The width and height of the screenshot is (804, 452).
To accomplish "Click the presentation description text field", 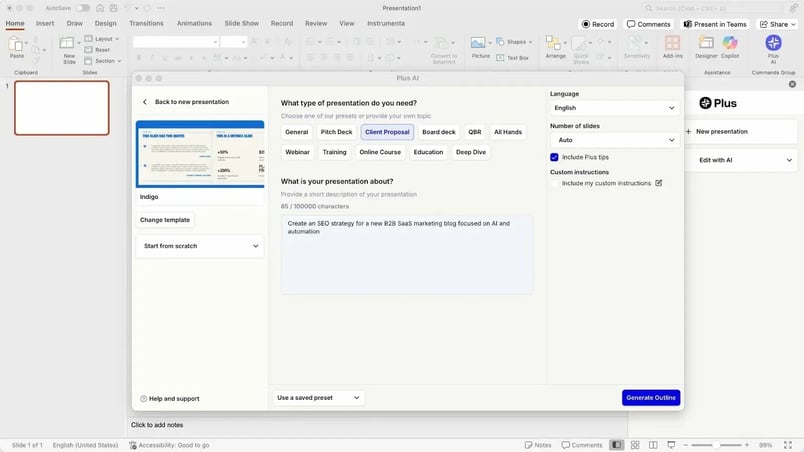I will [x=407, y=254].
